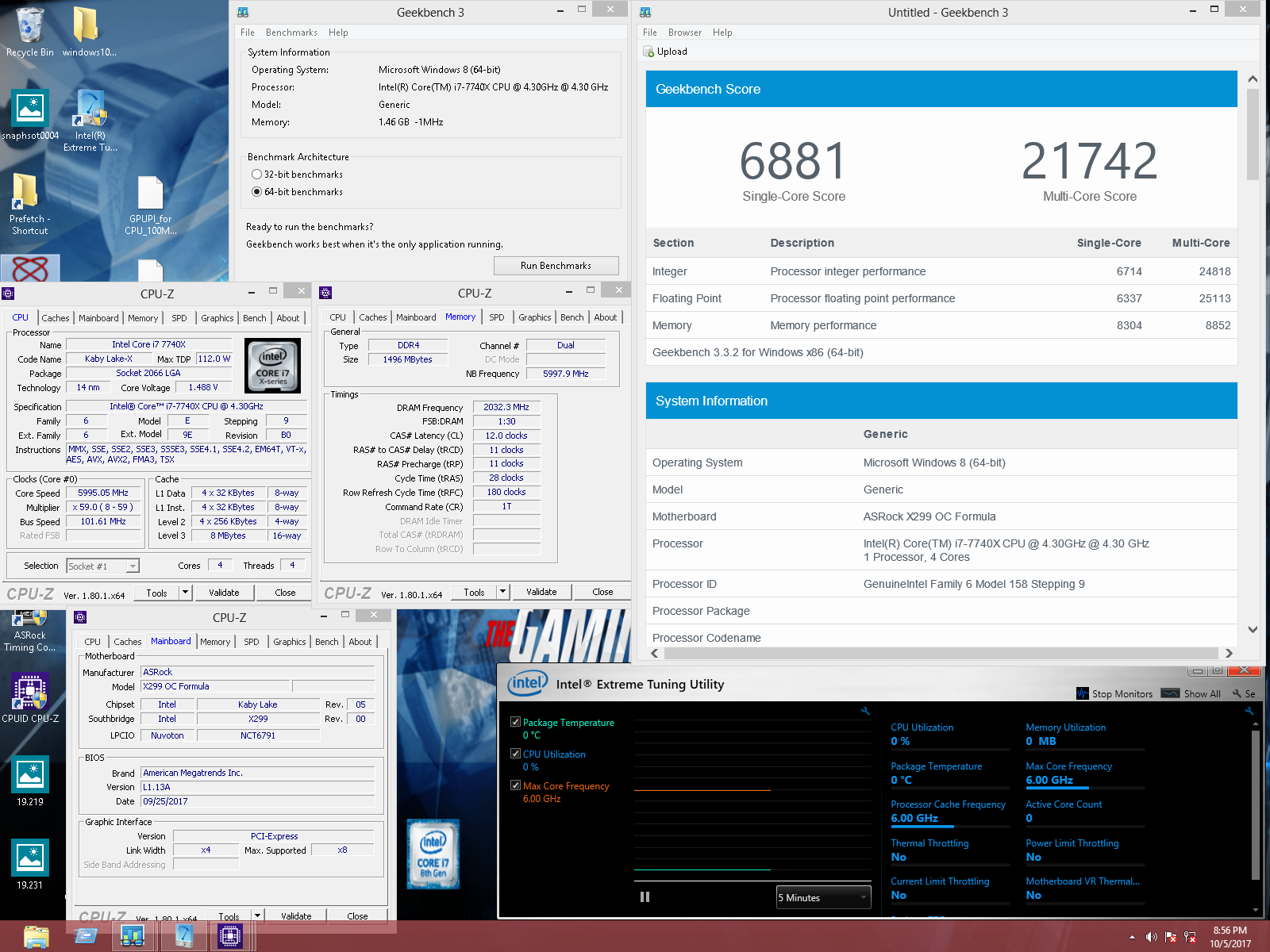Toggle the CPU Utilization checkbox in XTU
1270x952 pixels.
516,754
